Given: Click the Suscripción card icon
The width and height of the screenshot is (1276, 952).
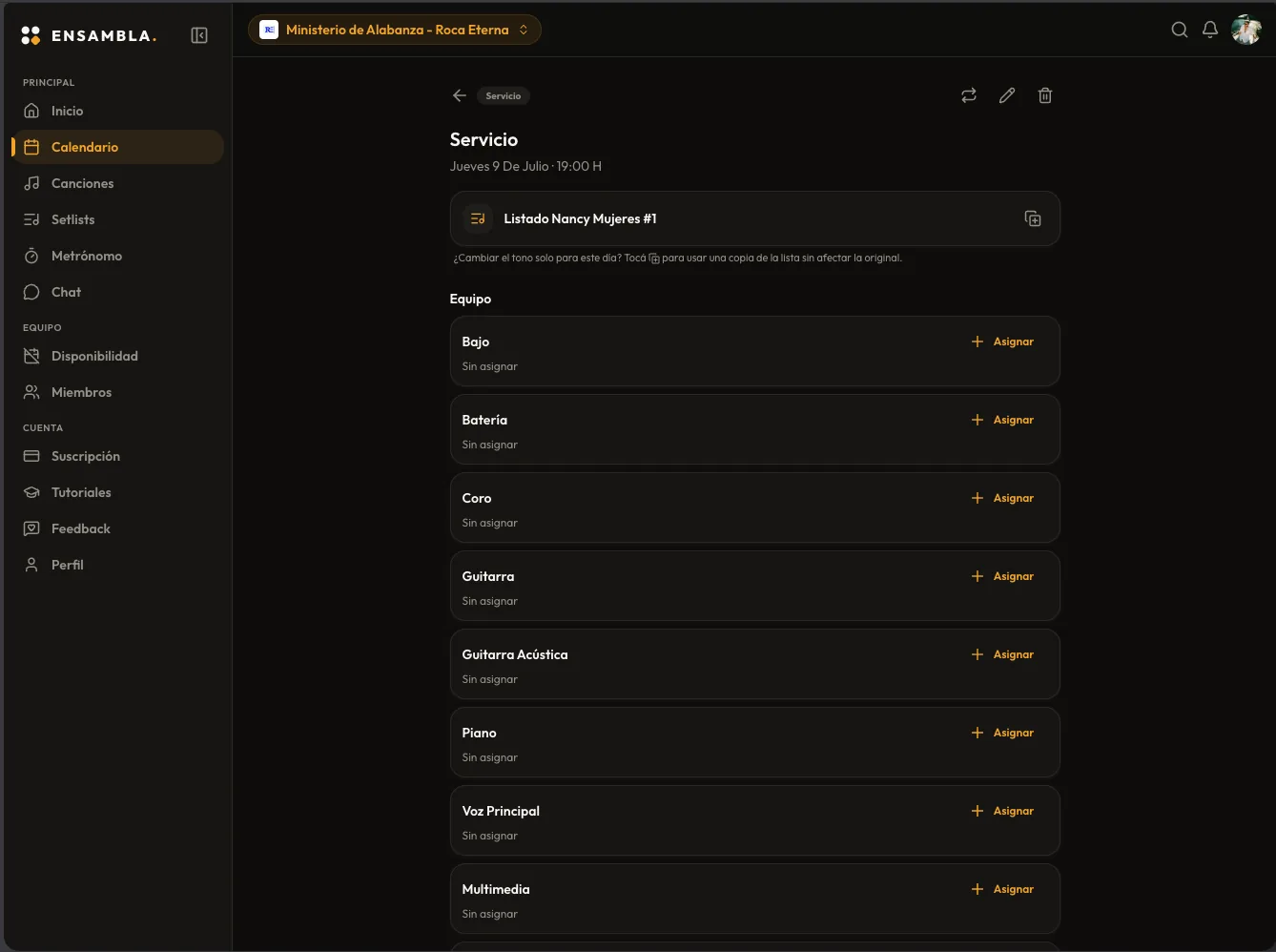Looking at the screenshot, I should tap(31, 456).
